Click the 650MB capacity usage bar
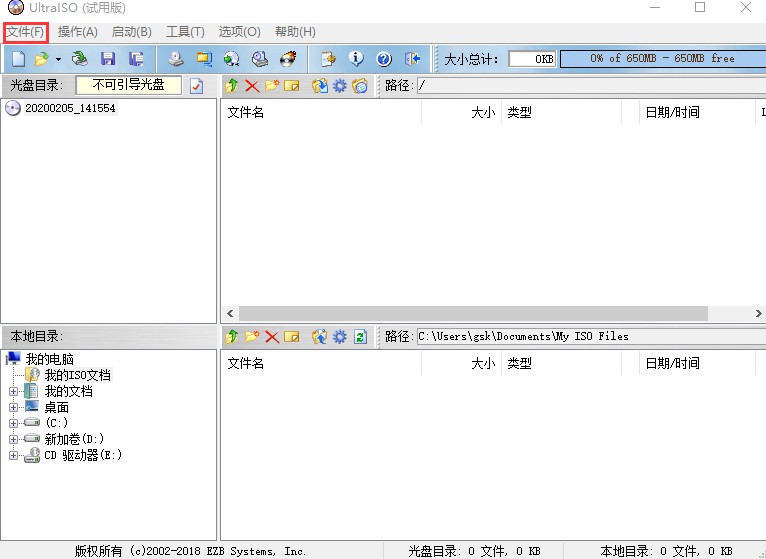766x559 pixels. pyautogui.click(x=661, y=59)
